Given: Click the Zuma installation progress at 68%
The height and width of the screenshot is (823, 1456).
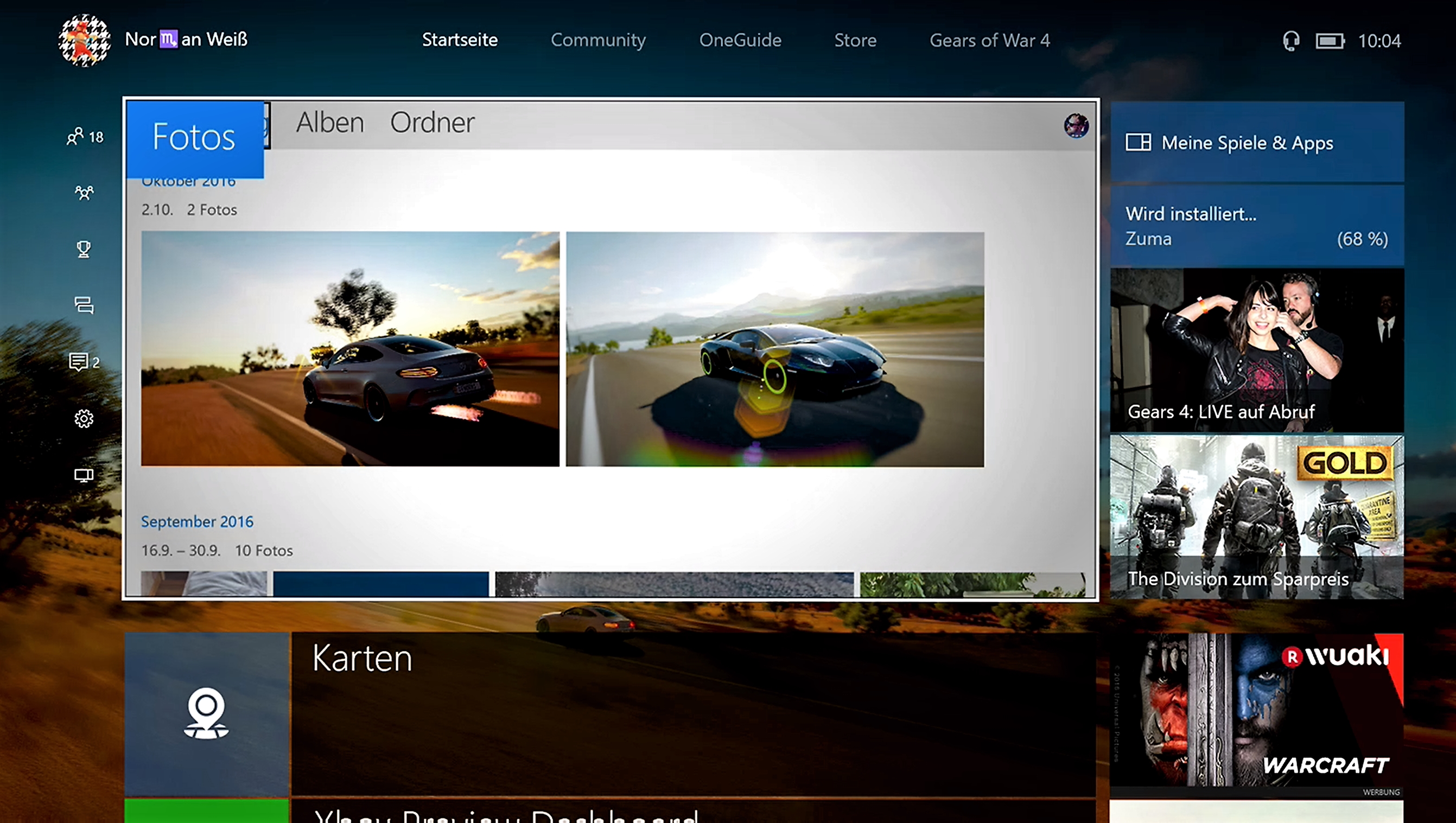Looking at the screenshot, I should [x=1255, y=226].
